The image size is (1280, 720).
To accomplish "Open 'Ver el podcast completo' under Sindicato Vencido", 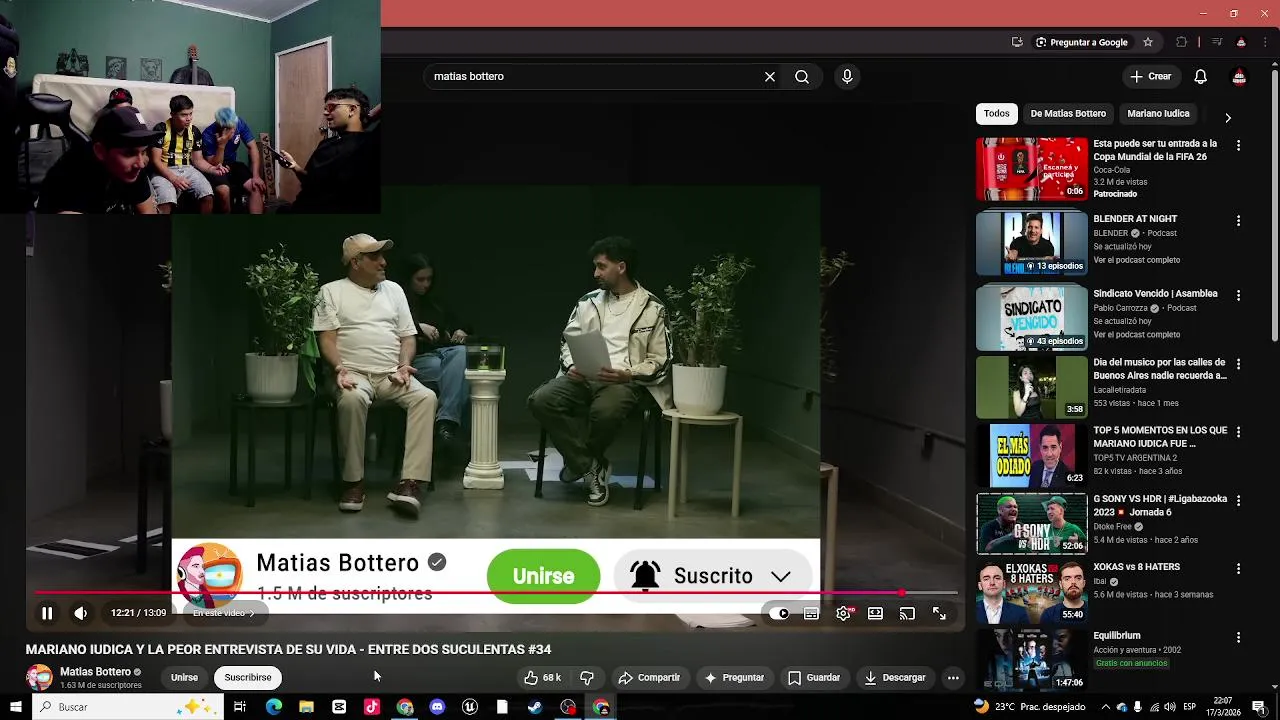I will (1136, 335).
